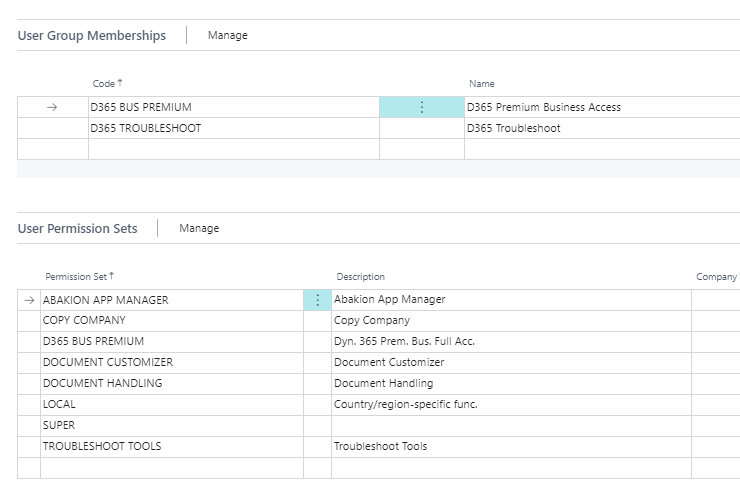Select COPY COMPANY permission set
Image resolution: width=740 pixels, height=495 pixels.
click(172, 320)
